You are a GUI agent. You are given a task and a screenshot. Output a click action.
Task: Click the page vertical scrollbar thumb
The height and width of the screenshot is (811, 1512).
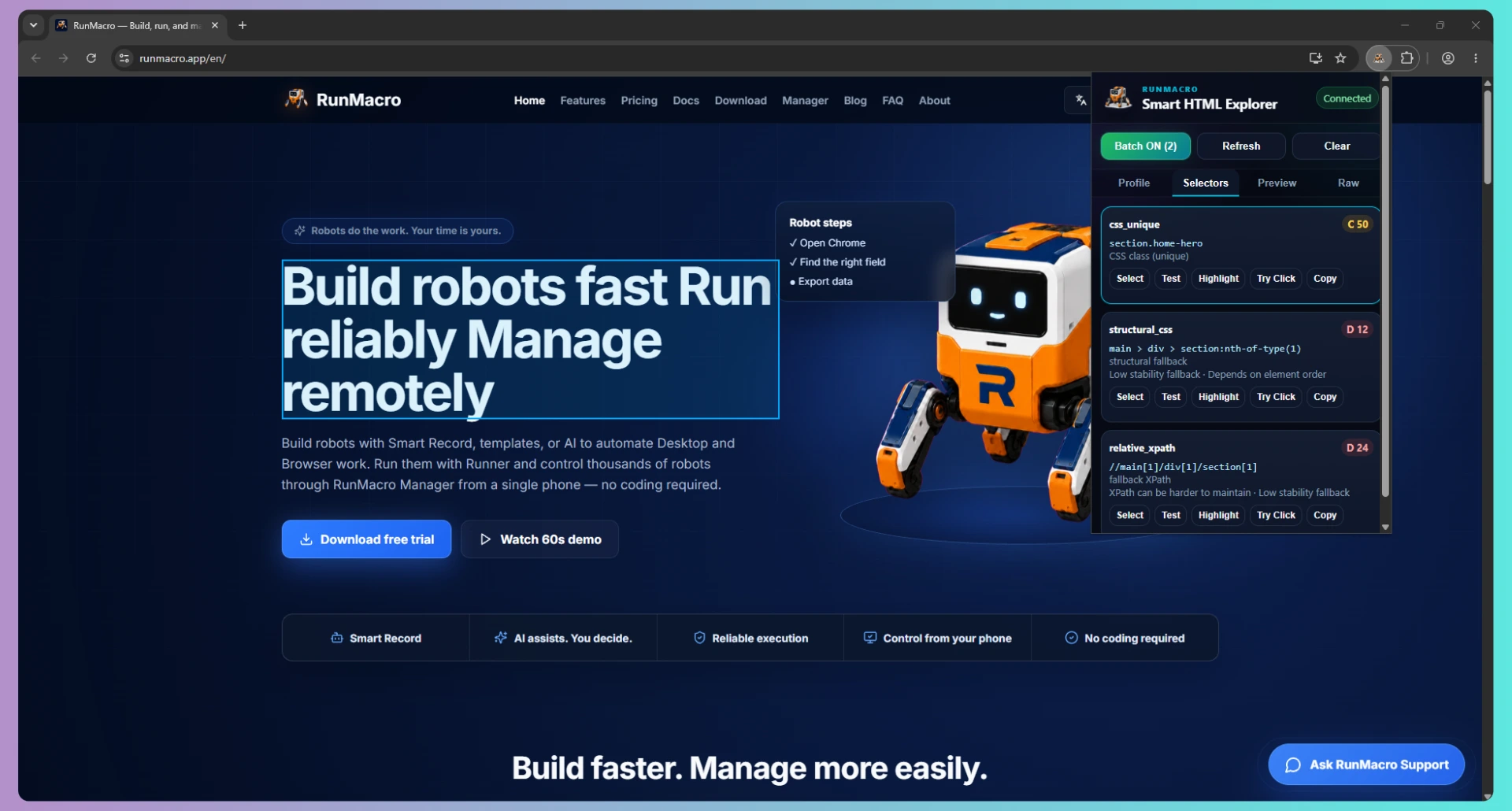coord(1487,137)
